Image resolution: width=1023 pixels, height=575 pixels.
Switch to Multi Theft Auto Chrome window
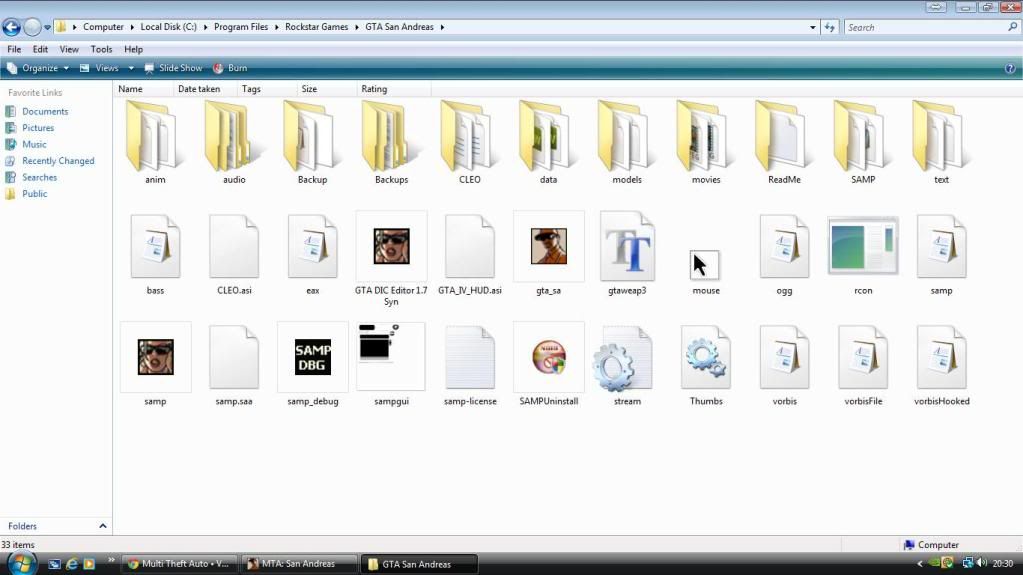point(179,564)
